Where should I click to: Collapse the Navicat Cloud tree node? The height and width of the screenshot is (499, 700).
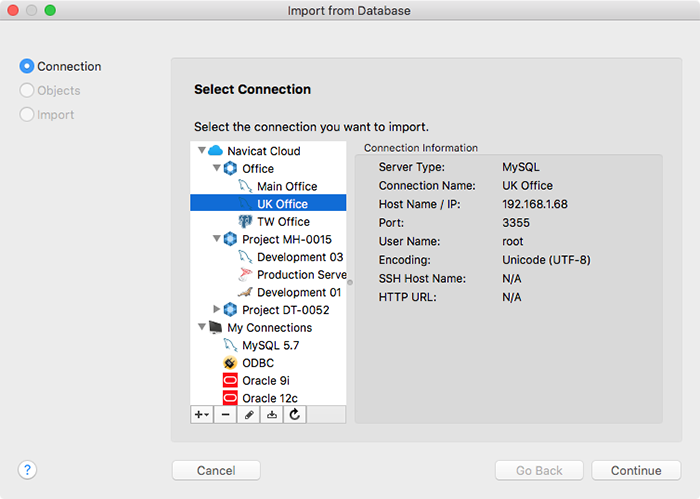click(202, 150)
